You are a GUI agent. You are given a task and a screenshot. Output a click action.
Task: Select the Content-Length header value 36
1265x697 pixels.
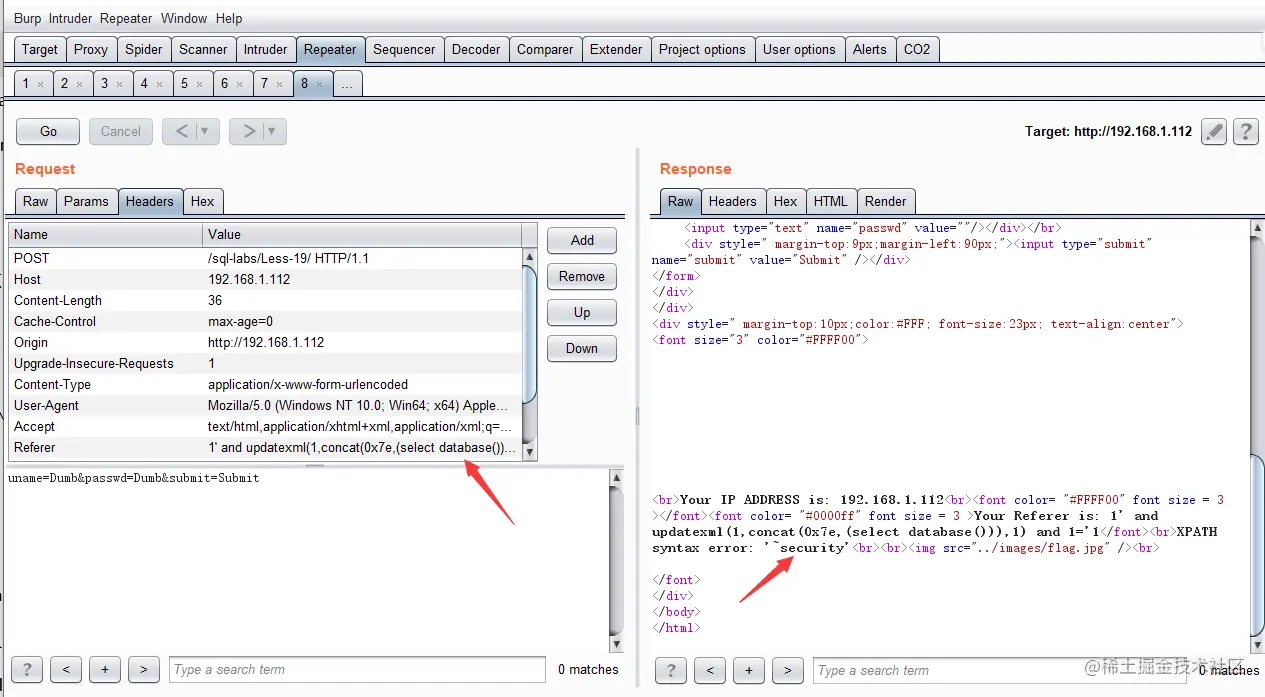[215, 300]
